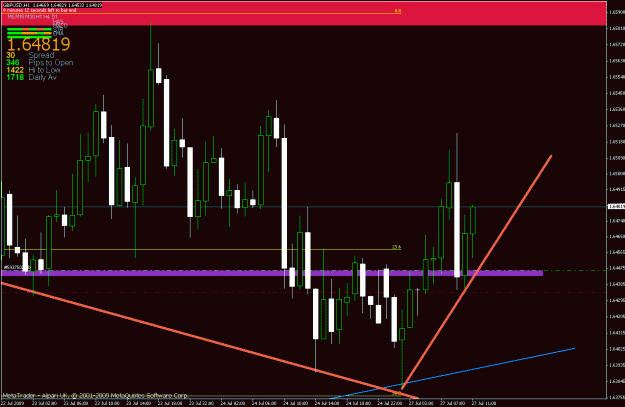Image resolution: width=625 pixels, height=407 pixels.
Task: Click the yellow spread value 30
Action: pos(11,55)
